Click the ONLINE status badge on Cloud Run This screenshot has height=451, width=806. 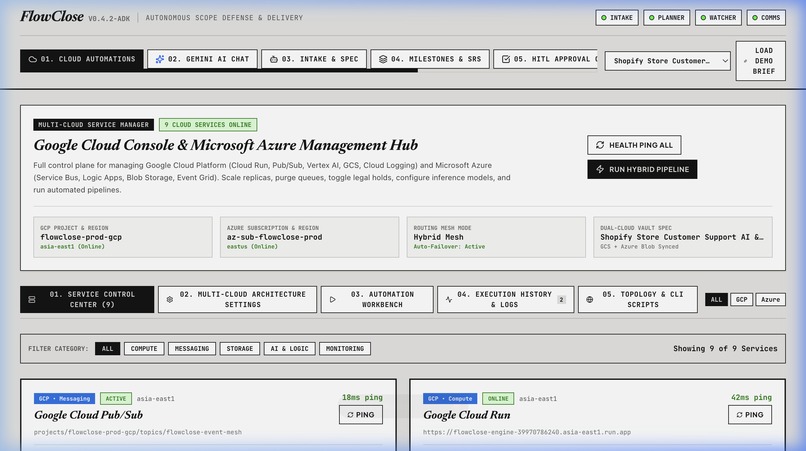coord(498,399)
